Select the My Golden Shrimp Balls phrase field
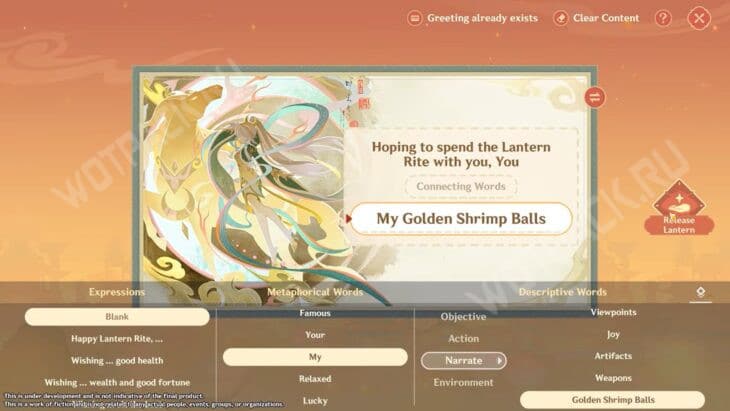Viewport: 730px width, 411px height. [x=461, y=219]
